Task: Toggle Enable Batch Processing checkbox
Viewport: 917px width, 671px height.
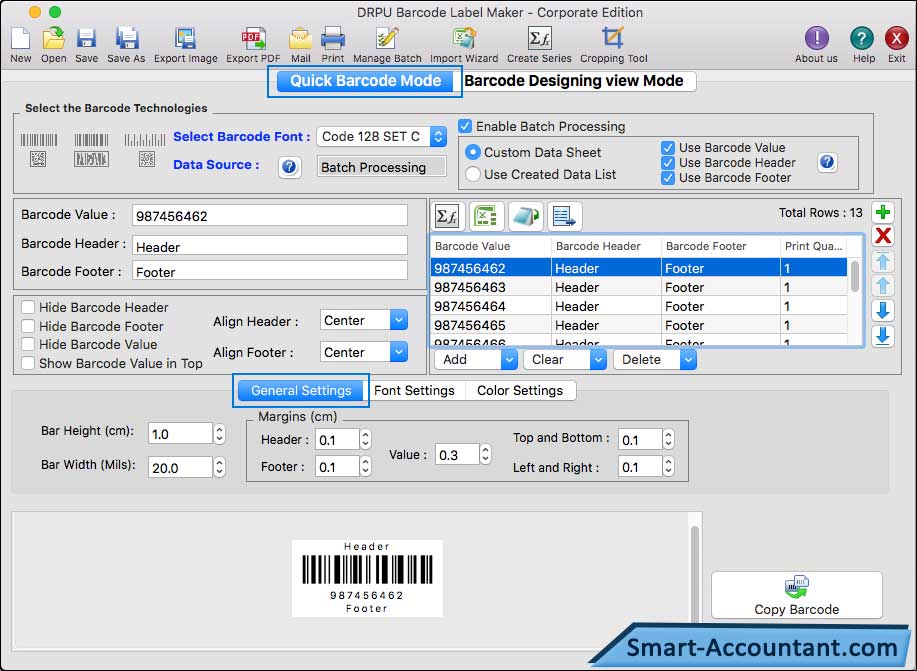Action: point(466,126)
